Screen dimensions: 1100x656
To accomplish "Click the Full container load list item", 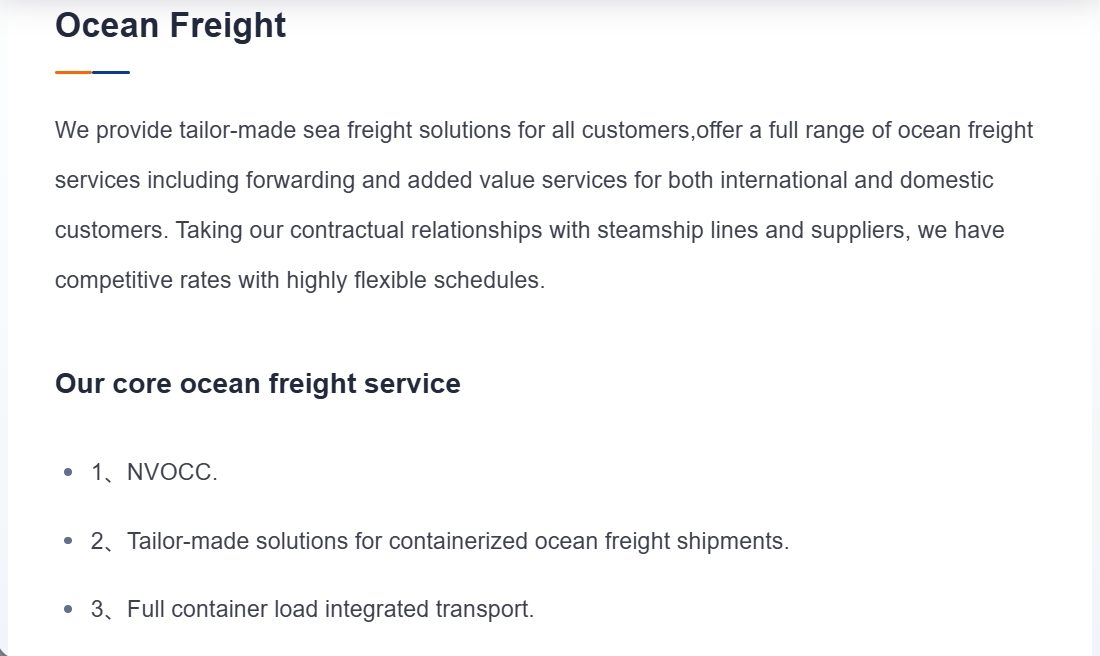I will pos(312,609).
